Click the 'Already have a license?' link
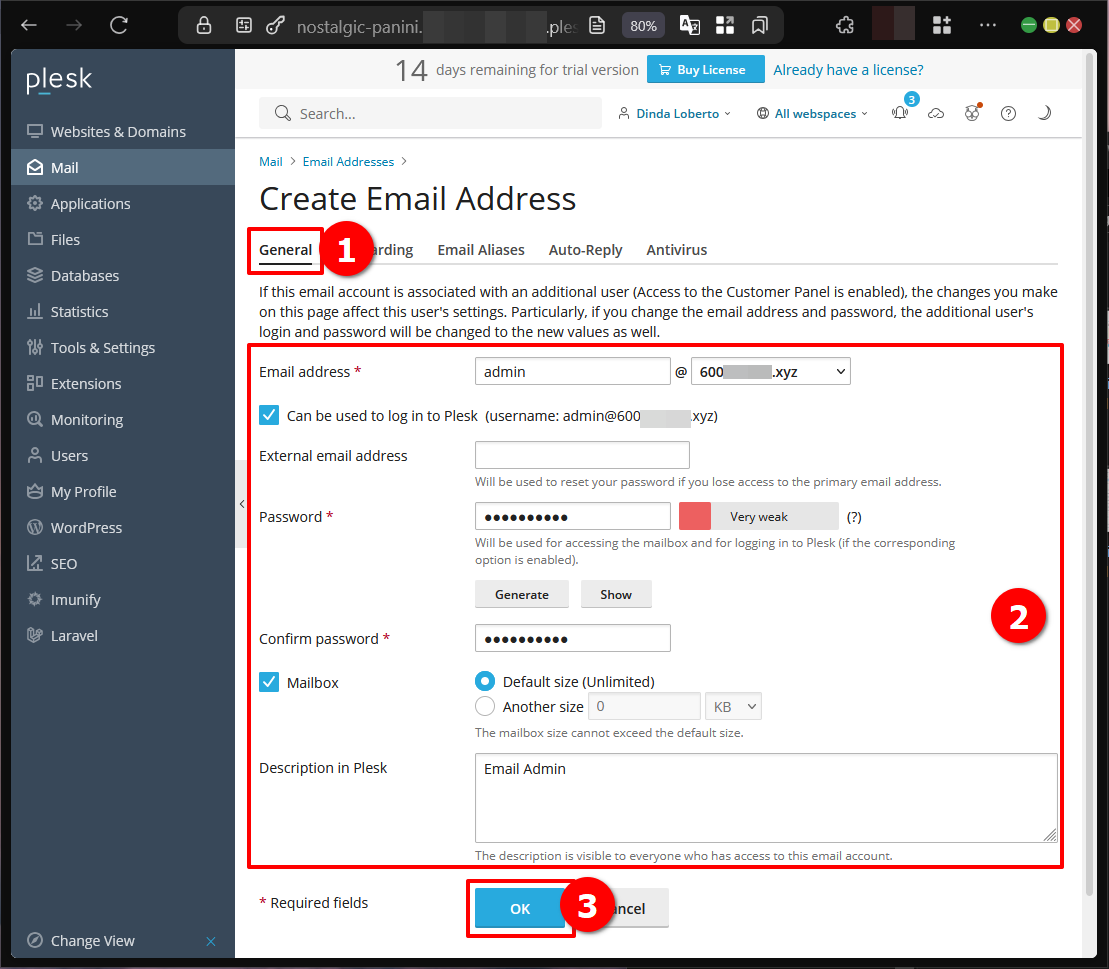Image resolution: width=1109 pixels, height=969 pixels. click(848, 69)
